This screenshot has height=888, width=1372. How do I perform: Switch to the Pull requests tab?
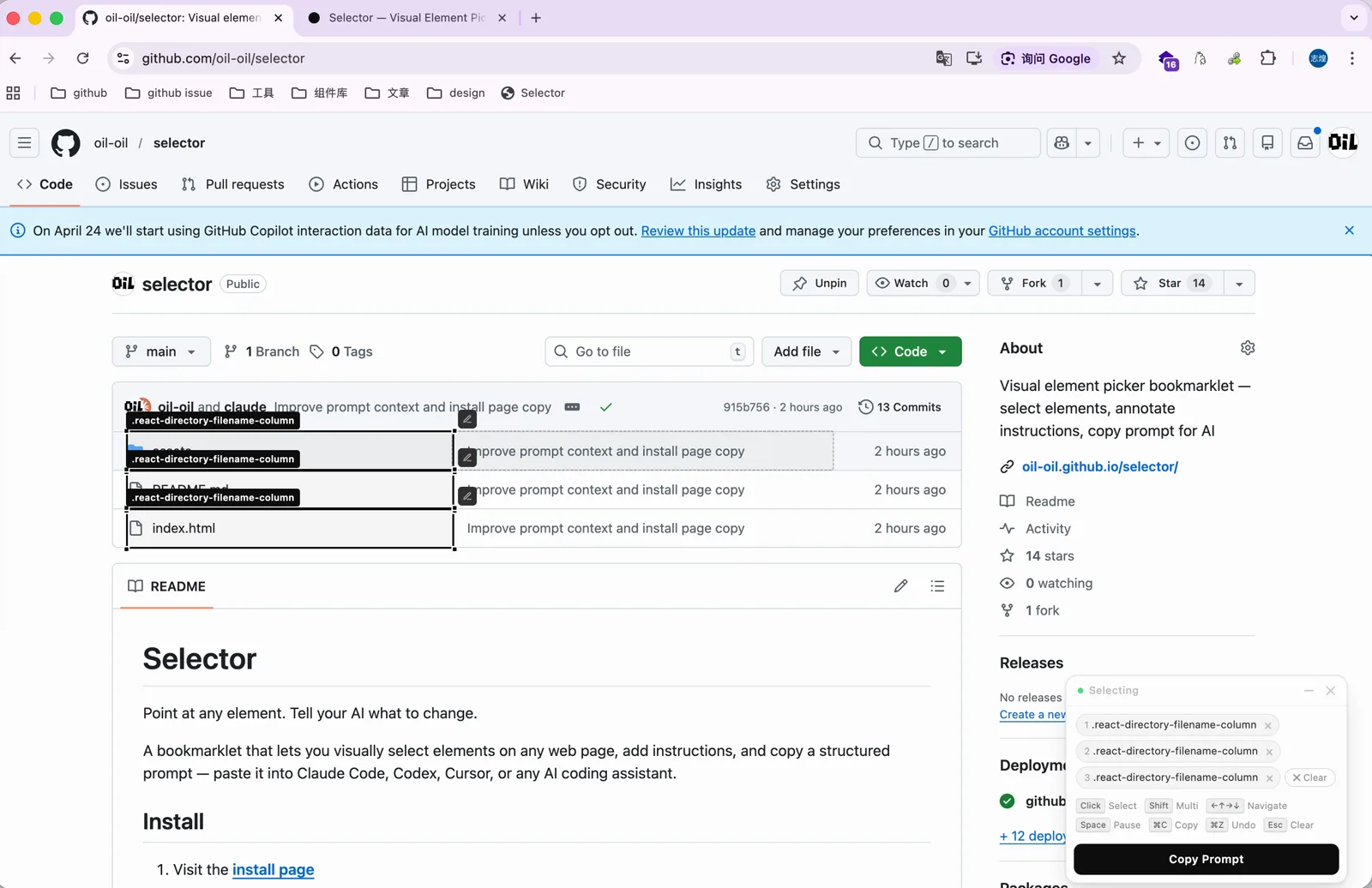233,184
